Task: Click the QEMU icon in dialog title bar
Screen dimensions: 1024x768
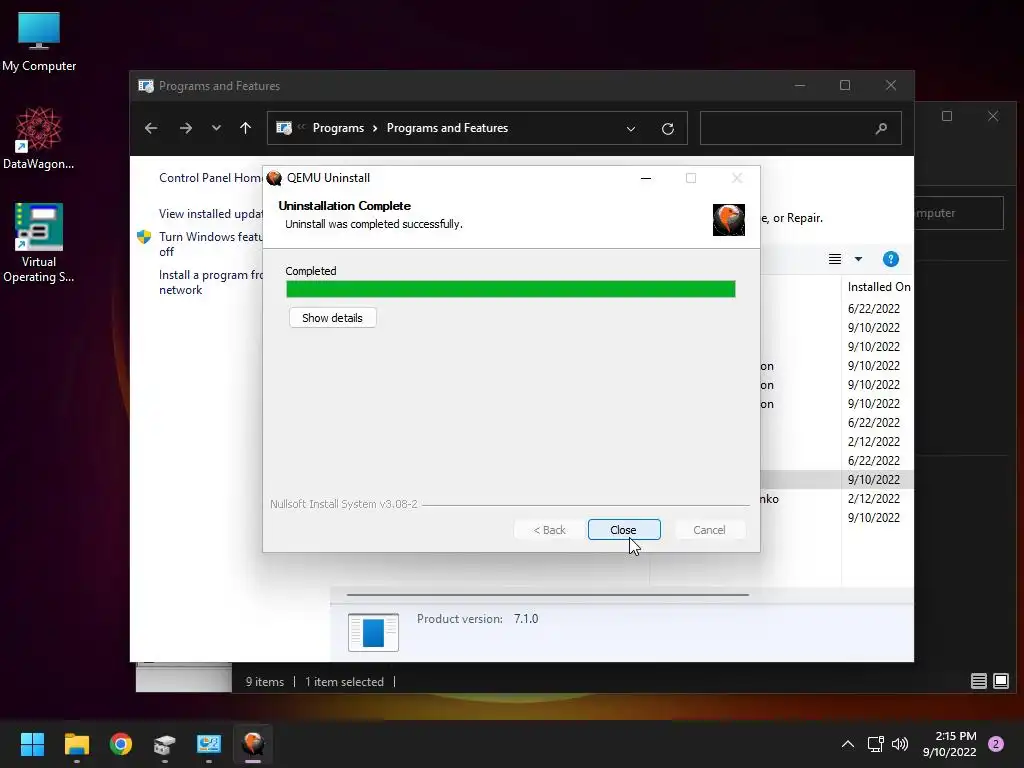Action: click(274, 178)
